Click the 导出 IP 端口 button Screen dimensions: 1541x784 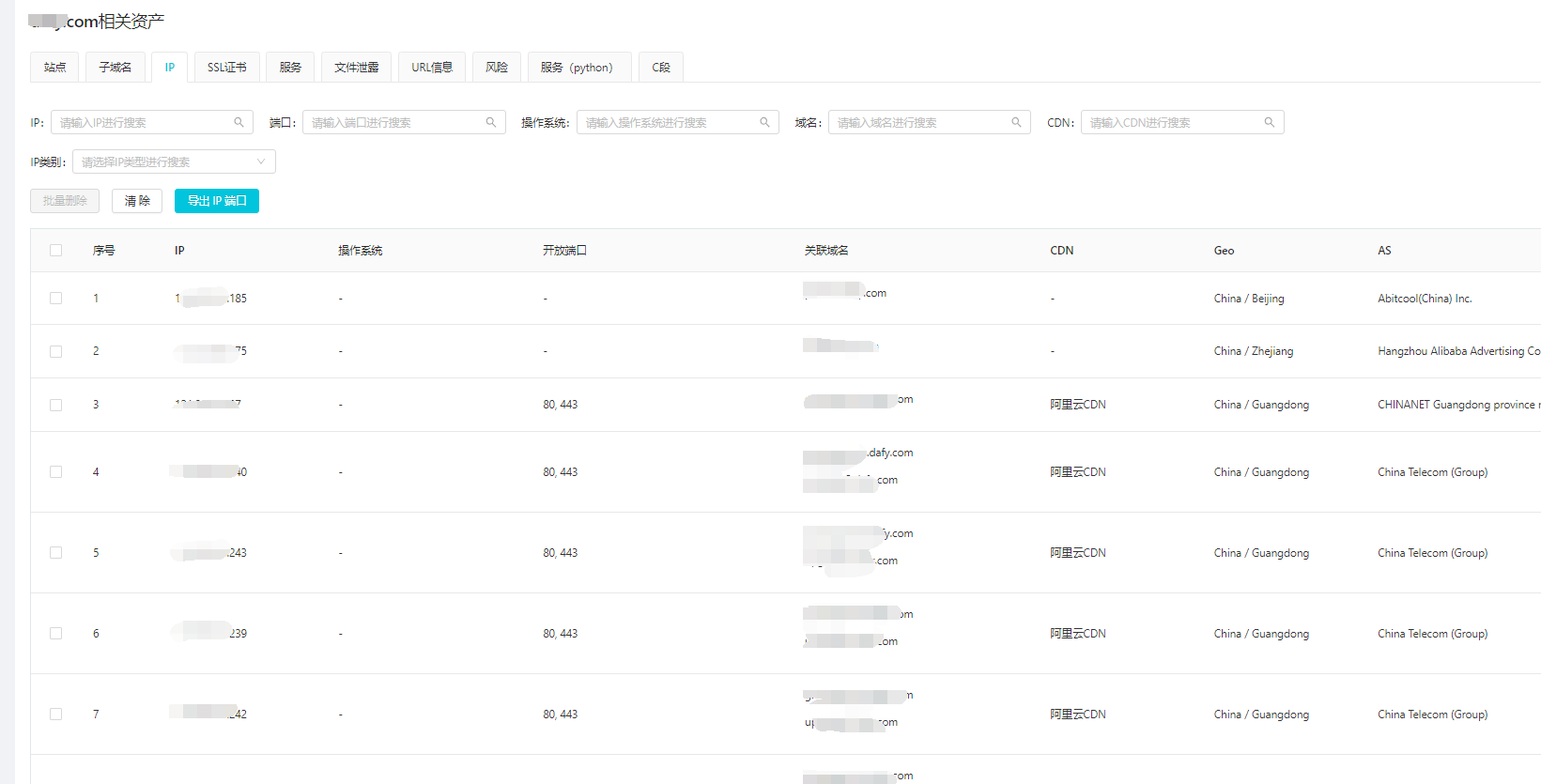pyautogui.click(x=217, y=201)
